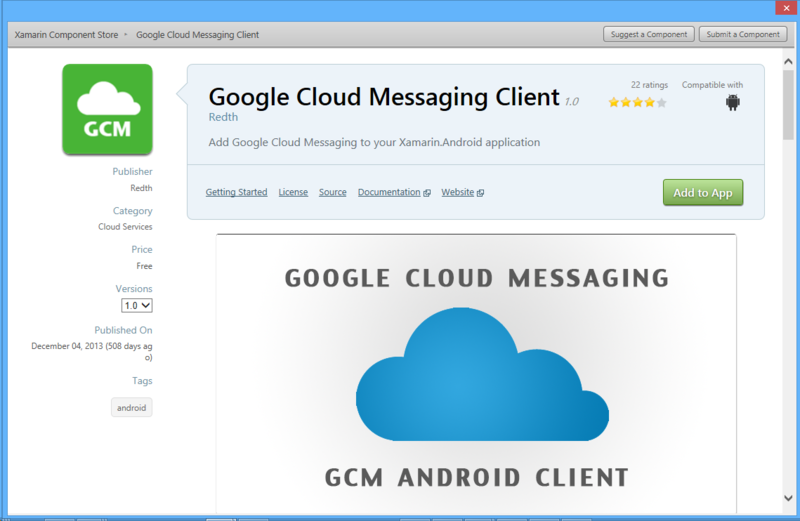Click the Compatible with label
The width and height of the screenshot is (800, 521).
[x=712, y=85]
